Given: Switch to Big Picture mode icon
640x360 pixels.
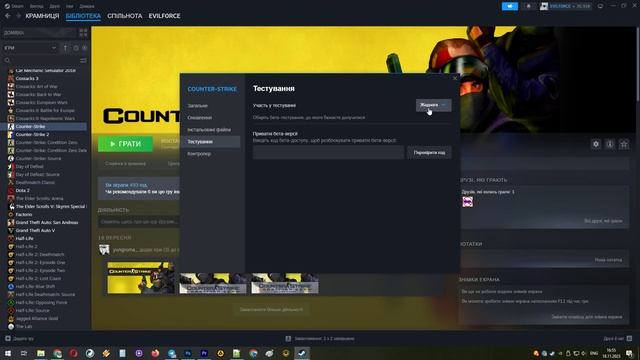Looking at the screenshot, I should coord(600,6).
